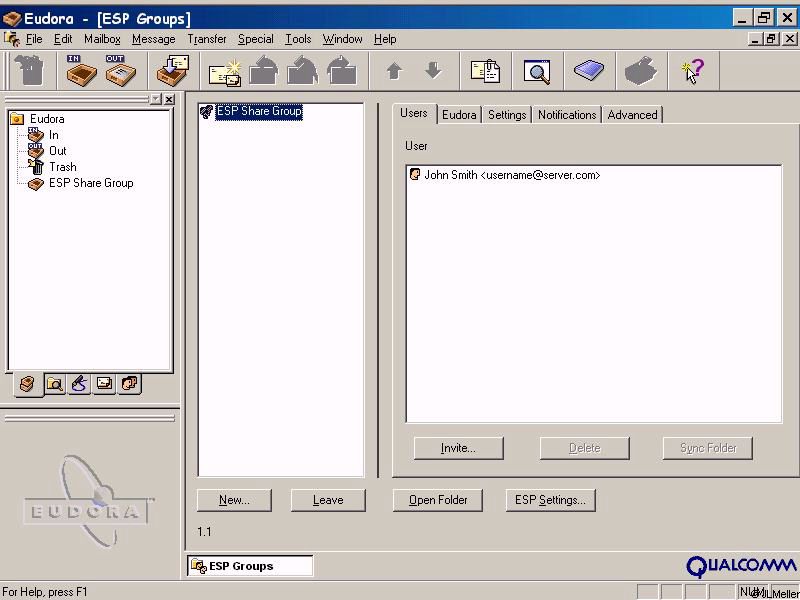Open the Window menu

pyautogui.click(x=342, y=39)
